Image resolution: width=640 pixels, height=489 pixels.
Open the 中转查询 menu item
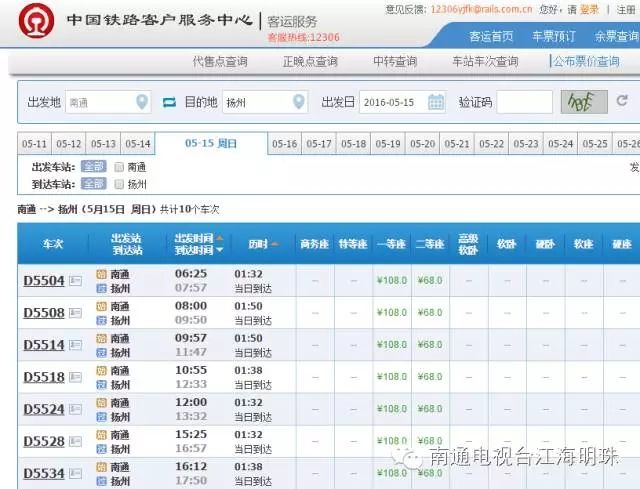click(x=394, y=62)
